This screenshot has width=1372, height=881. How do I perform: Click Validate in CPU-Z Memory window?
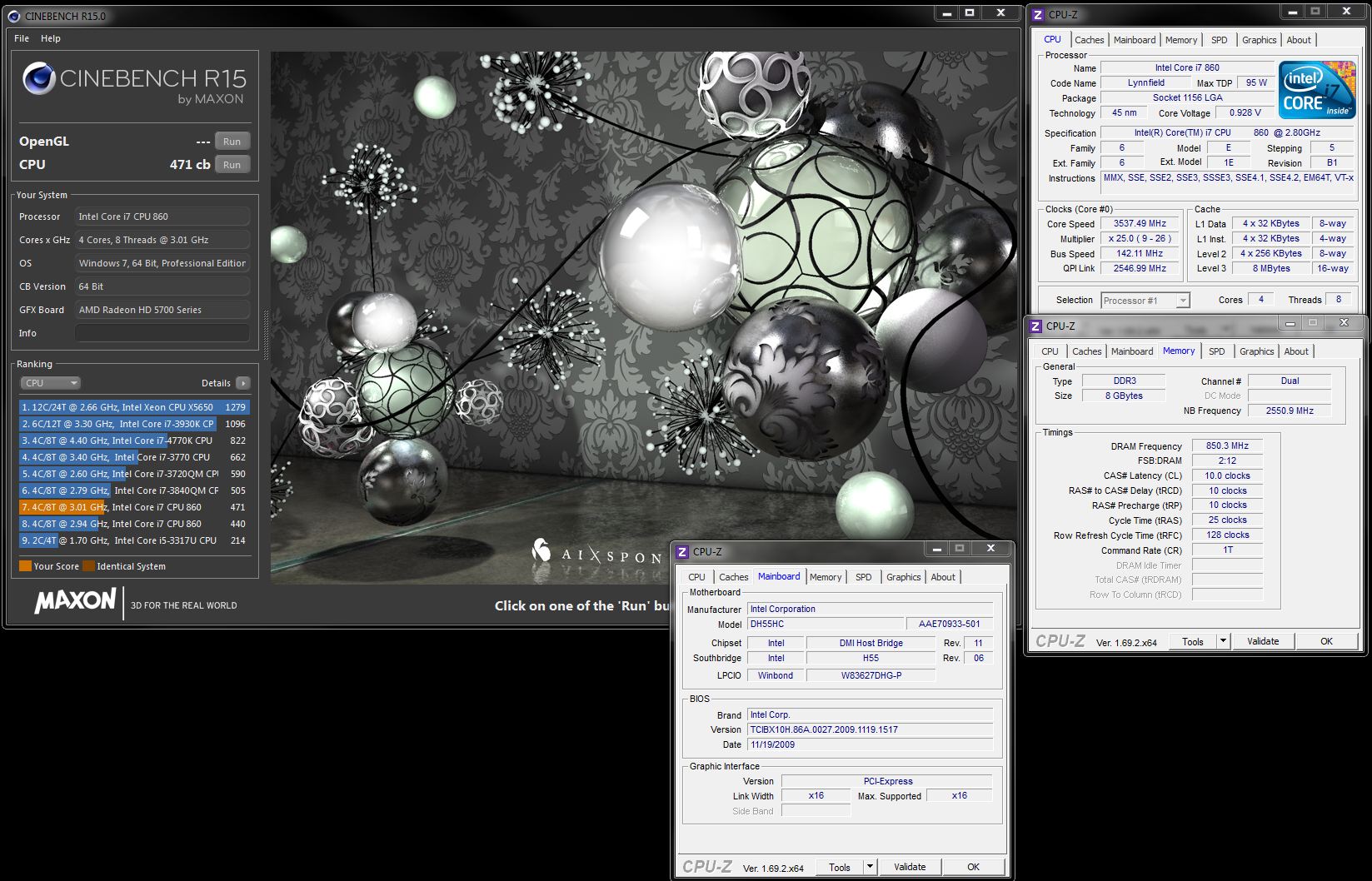tap(1263, 642)
